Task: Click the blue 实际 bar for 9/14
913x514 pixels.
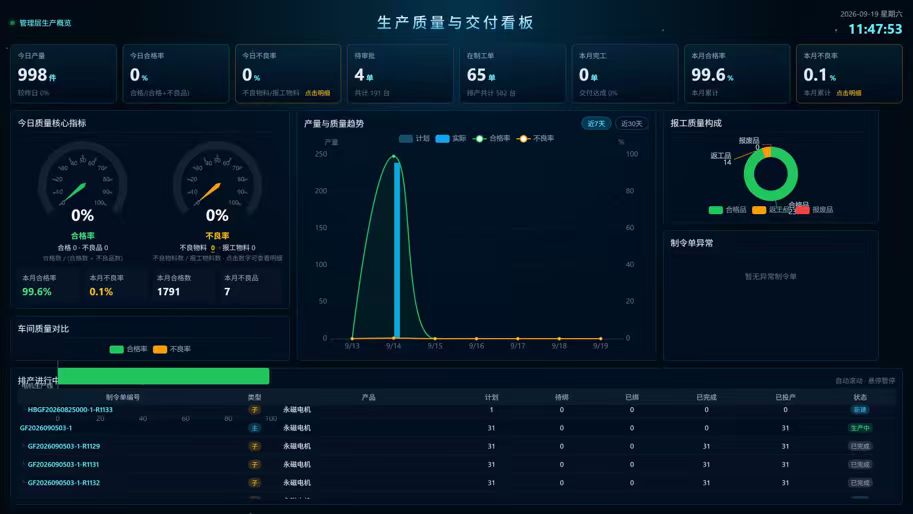Action: click(397, 250)
